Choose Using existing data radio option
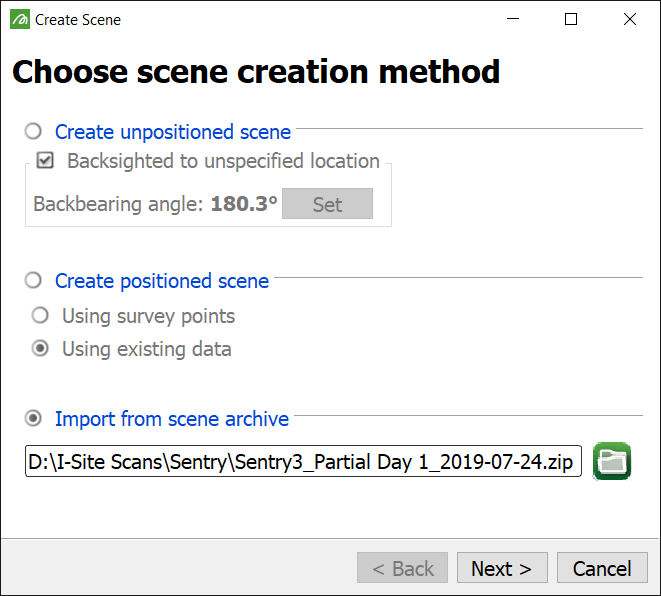 click(40, 349)
